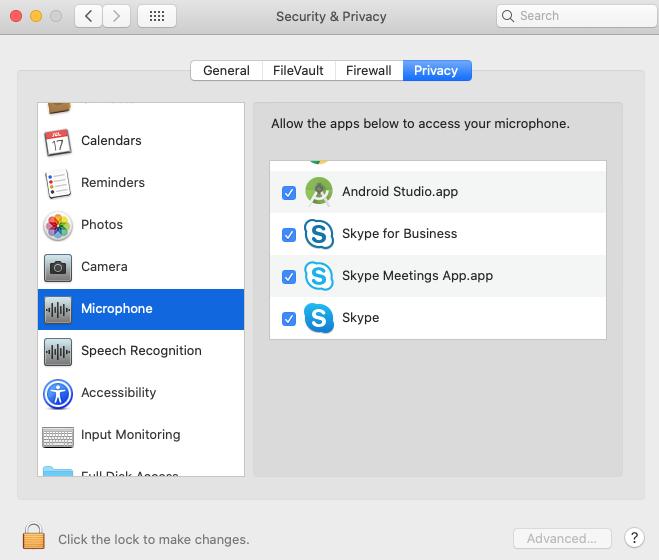Close the Security & Privacy window
This screenshot has width=659, height=560.
(x=16, y=16)
